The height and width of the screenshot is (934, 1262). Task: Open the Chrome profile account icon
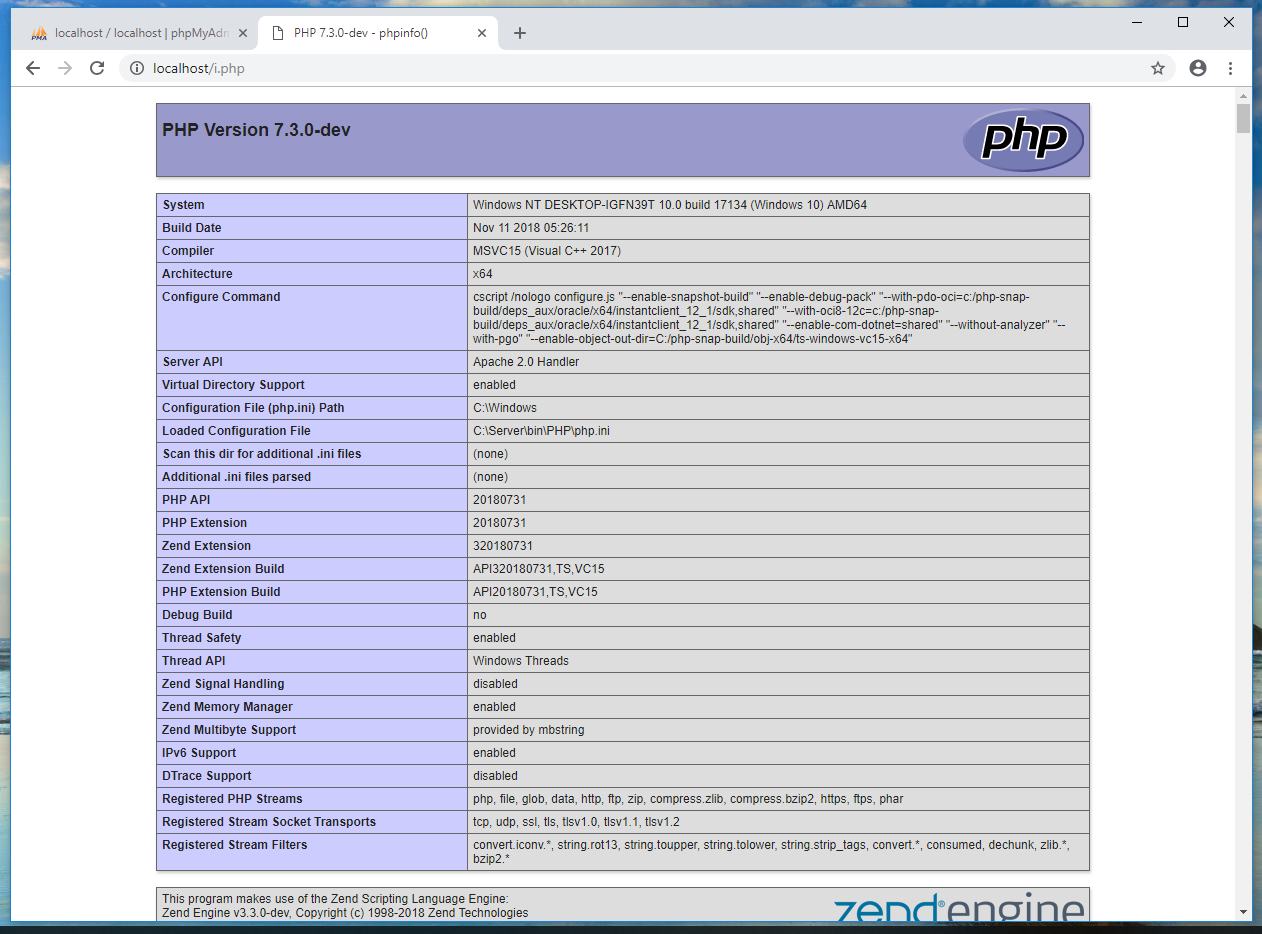point(1198,68)
